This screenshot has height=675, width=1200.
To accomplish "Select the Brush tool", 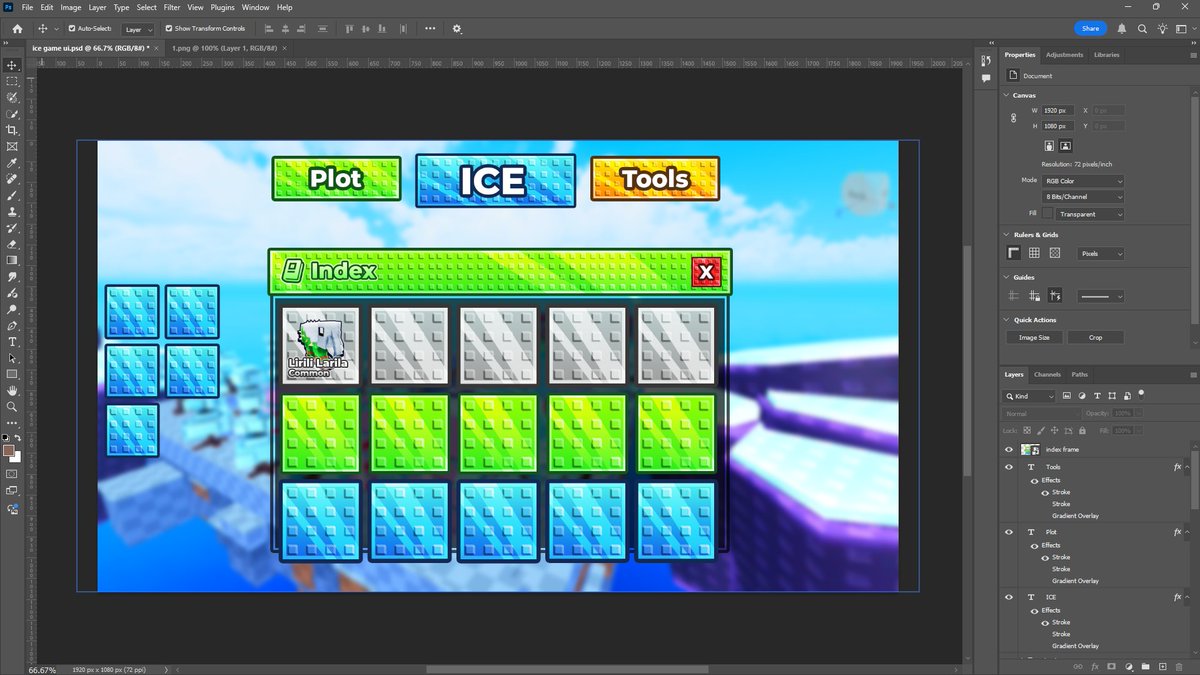I will [x=12, y=195].
